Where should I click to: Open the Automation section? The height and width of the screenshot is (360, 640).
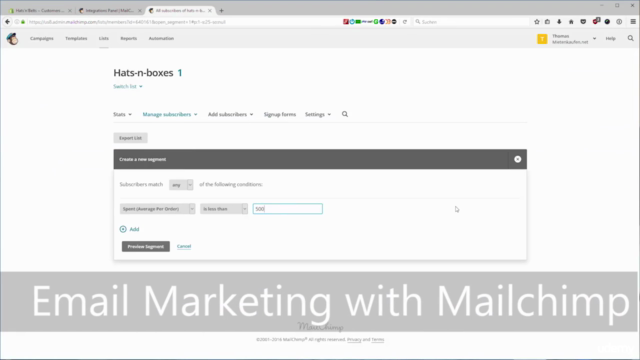(161, 38)
